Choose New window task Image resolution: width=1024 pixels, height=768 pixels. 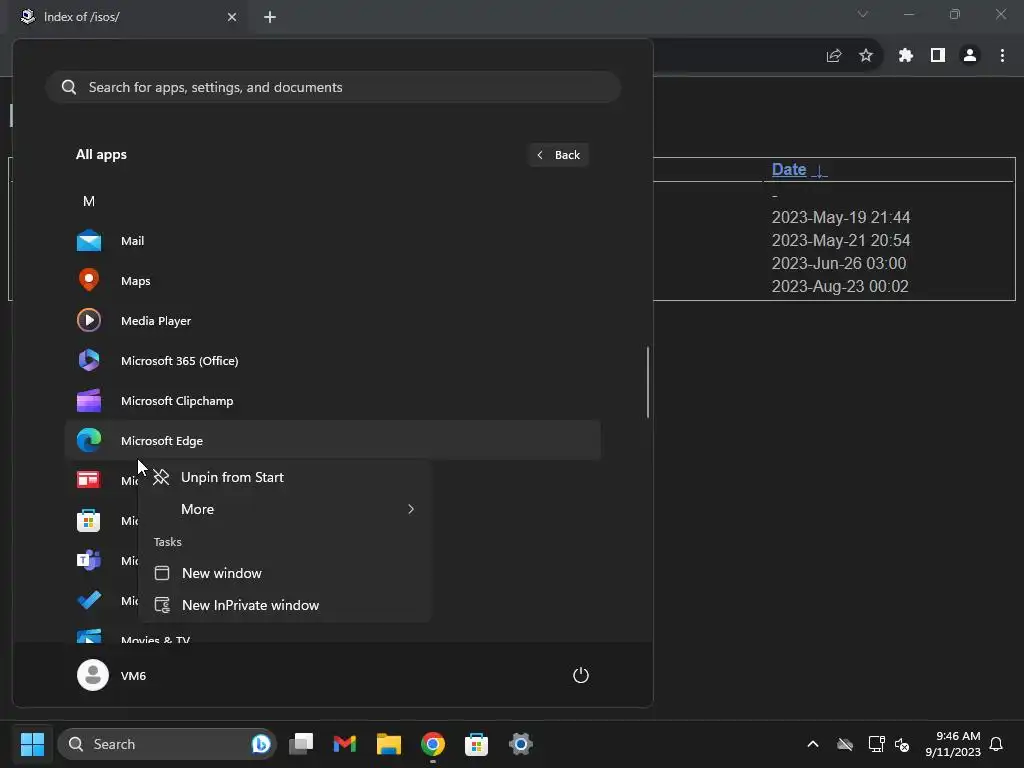285,573
